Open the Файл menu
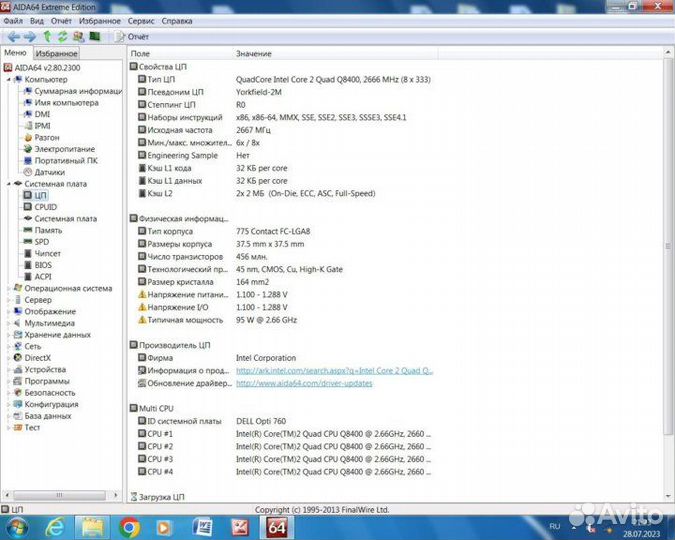 point(13,20)
